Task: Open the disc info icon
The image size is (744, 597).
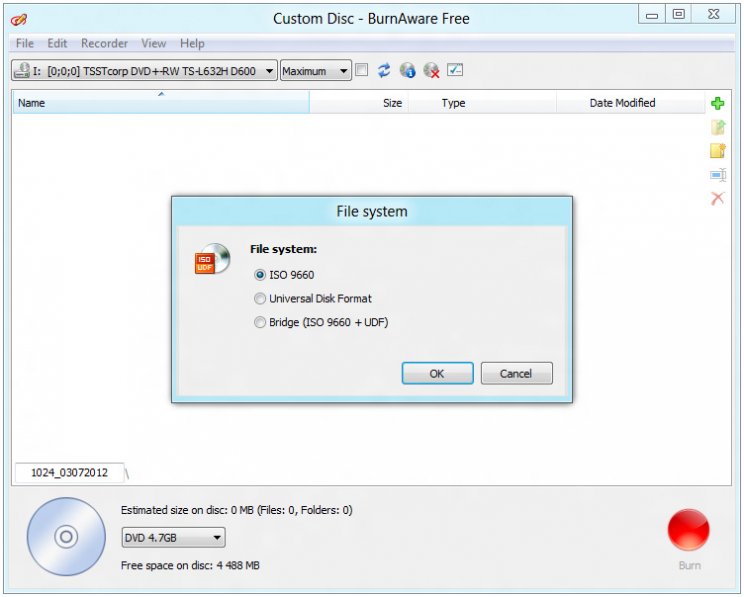Action: tap(407, 70)
